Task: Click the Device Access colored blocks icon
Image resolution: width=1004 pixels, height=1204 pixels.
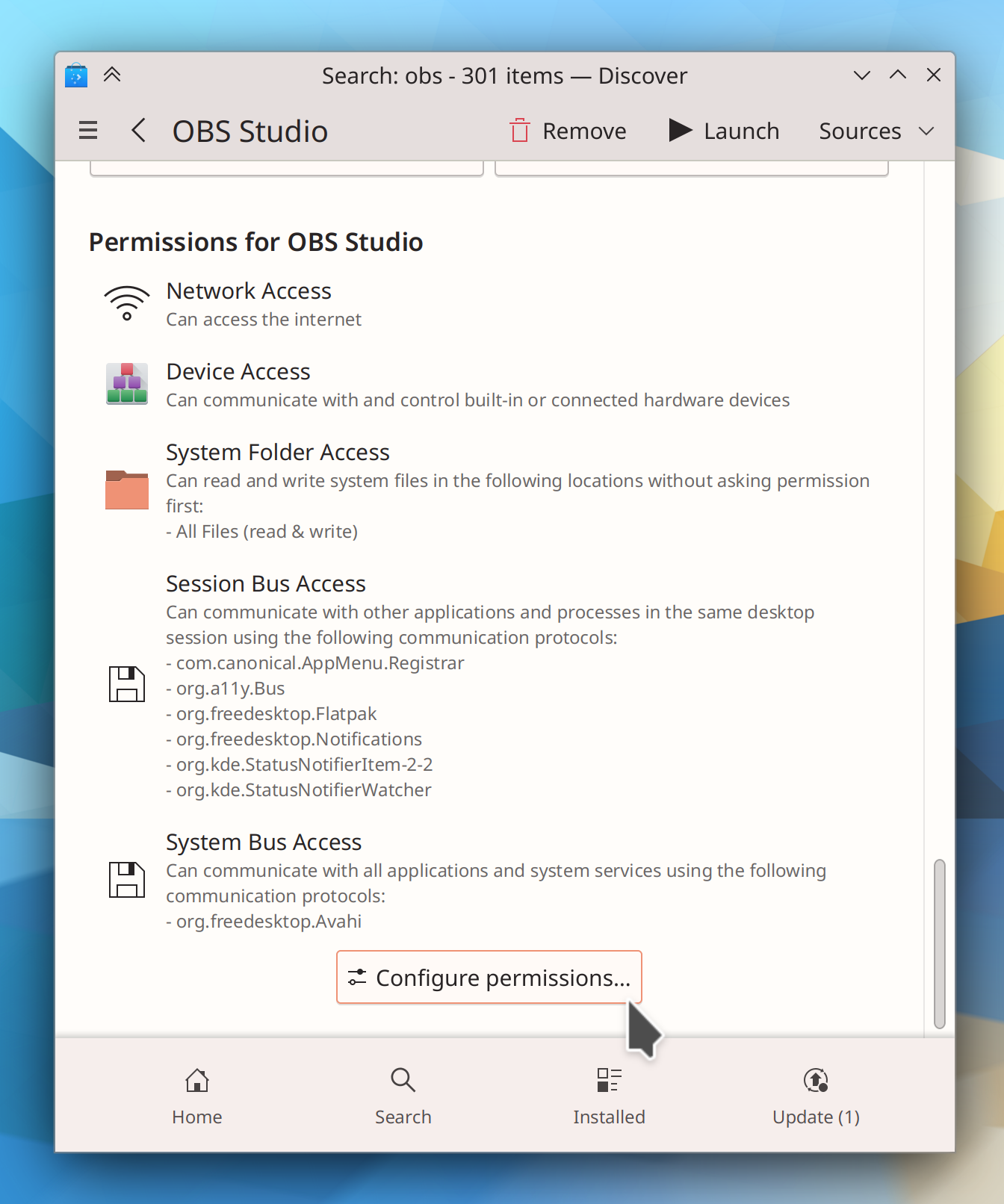Action: point(127,384)
